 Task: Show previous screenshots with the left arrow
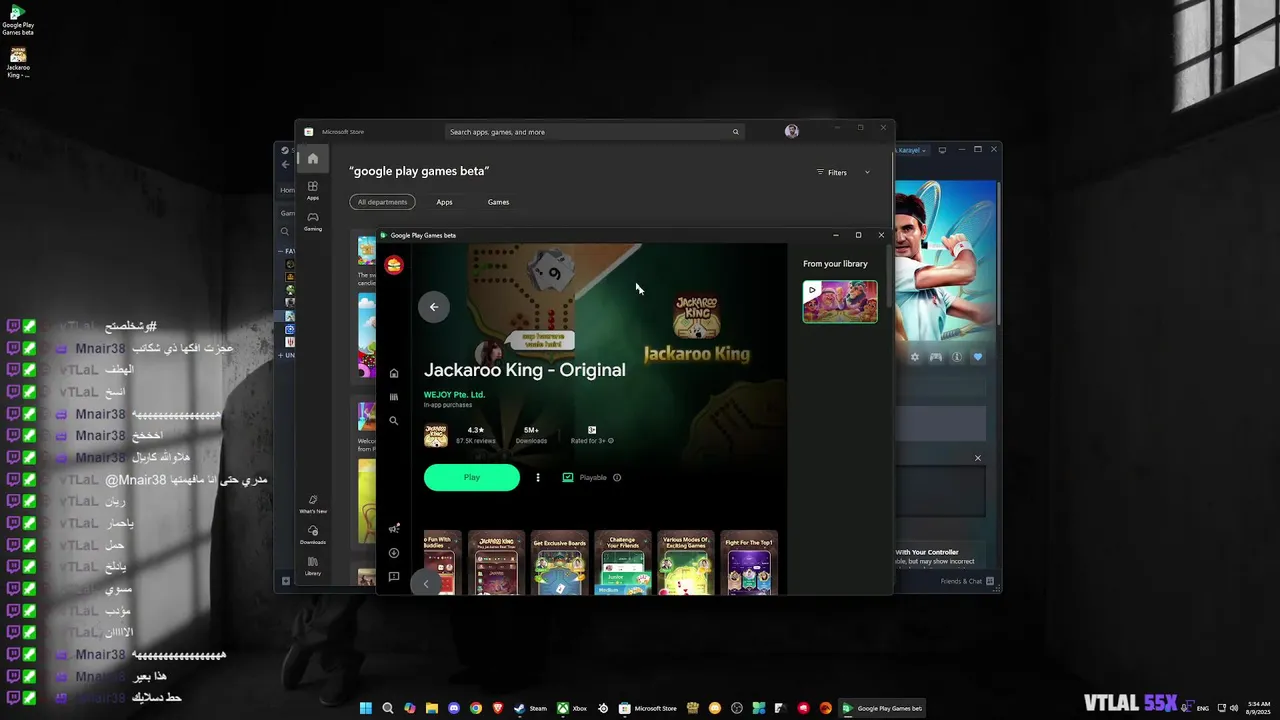click(x=426, y=584)
